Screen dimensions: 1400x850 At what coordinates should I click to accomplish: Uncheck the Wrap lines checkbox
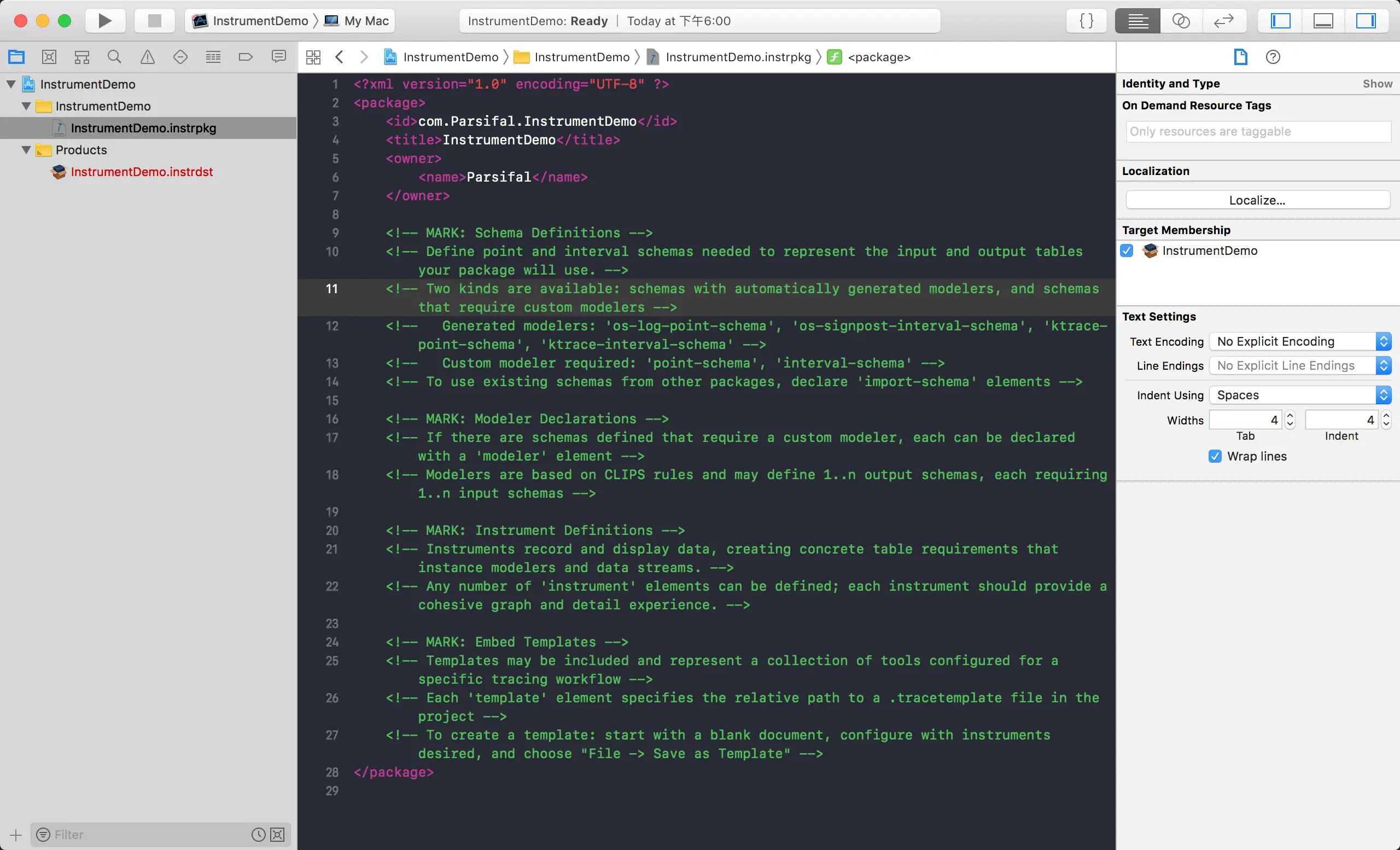[x=1215, y=456]
